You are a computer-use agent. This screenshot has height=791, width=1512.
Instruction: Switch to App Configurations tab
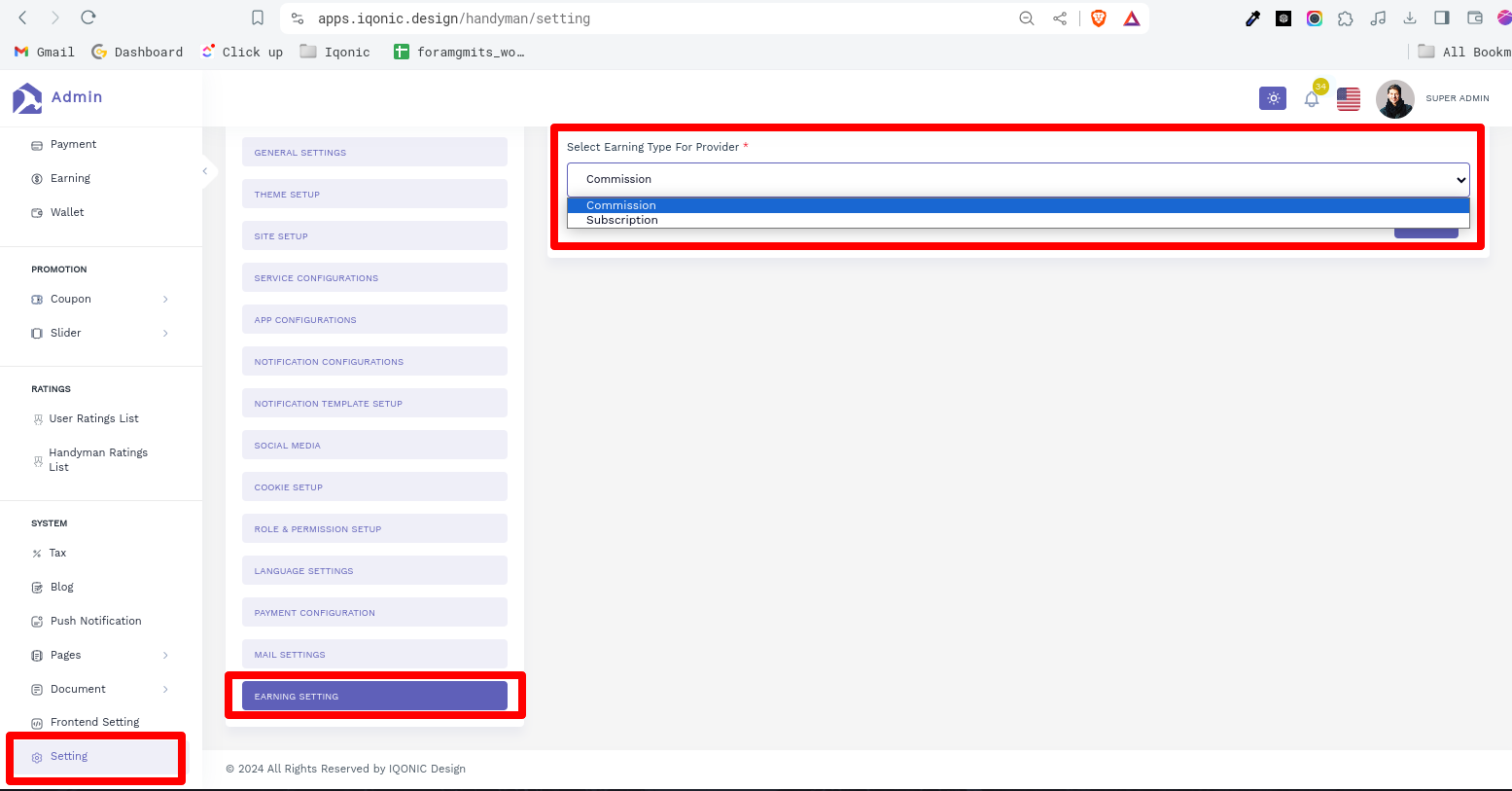tap(374, 319)
